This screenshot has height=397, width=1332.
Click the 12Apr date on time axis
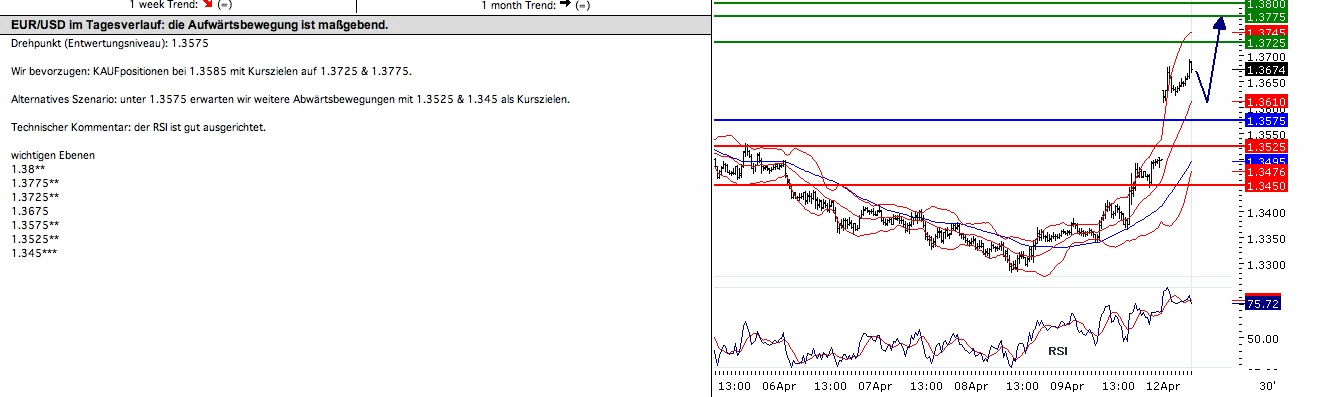(1164, 386)
